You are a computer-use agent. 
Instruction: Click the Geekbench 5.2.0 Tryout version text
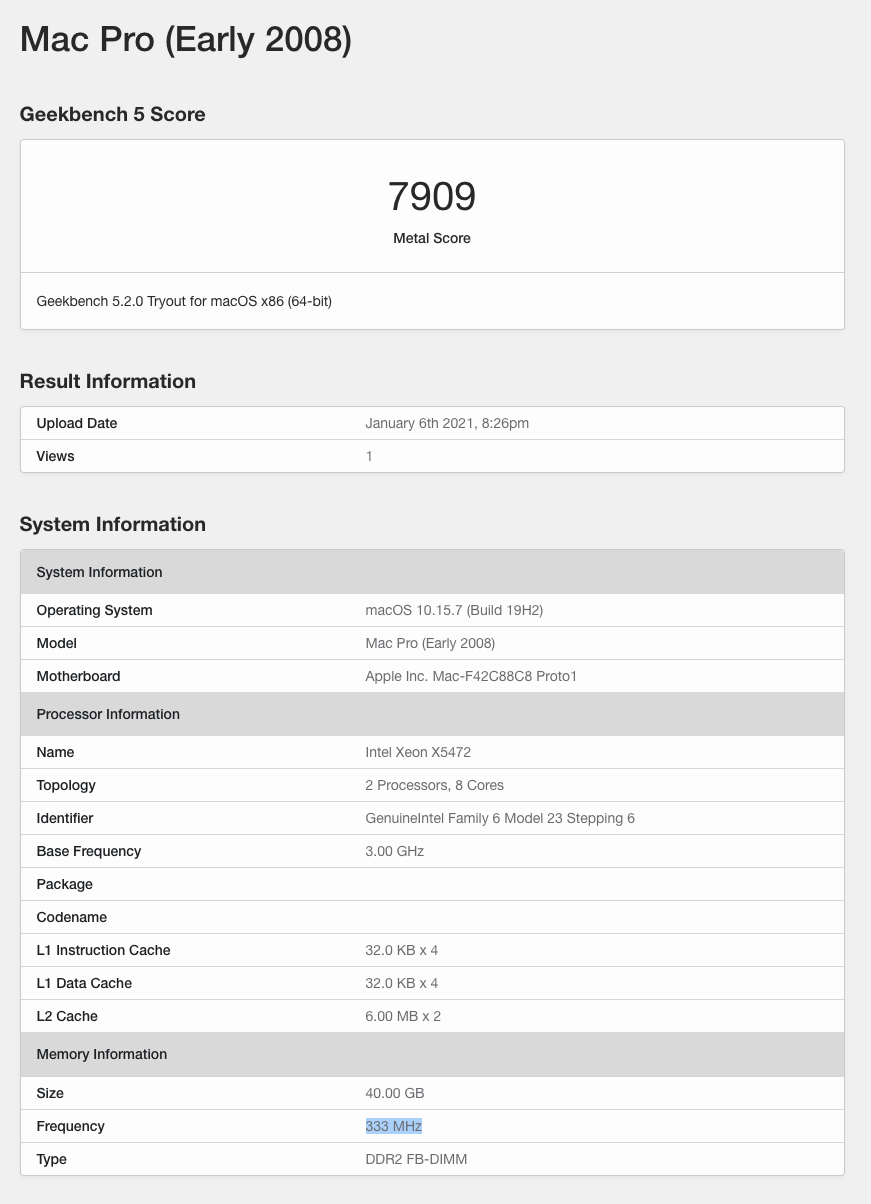(184, 300)
